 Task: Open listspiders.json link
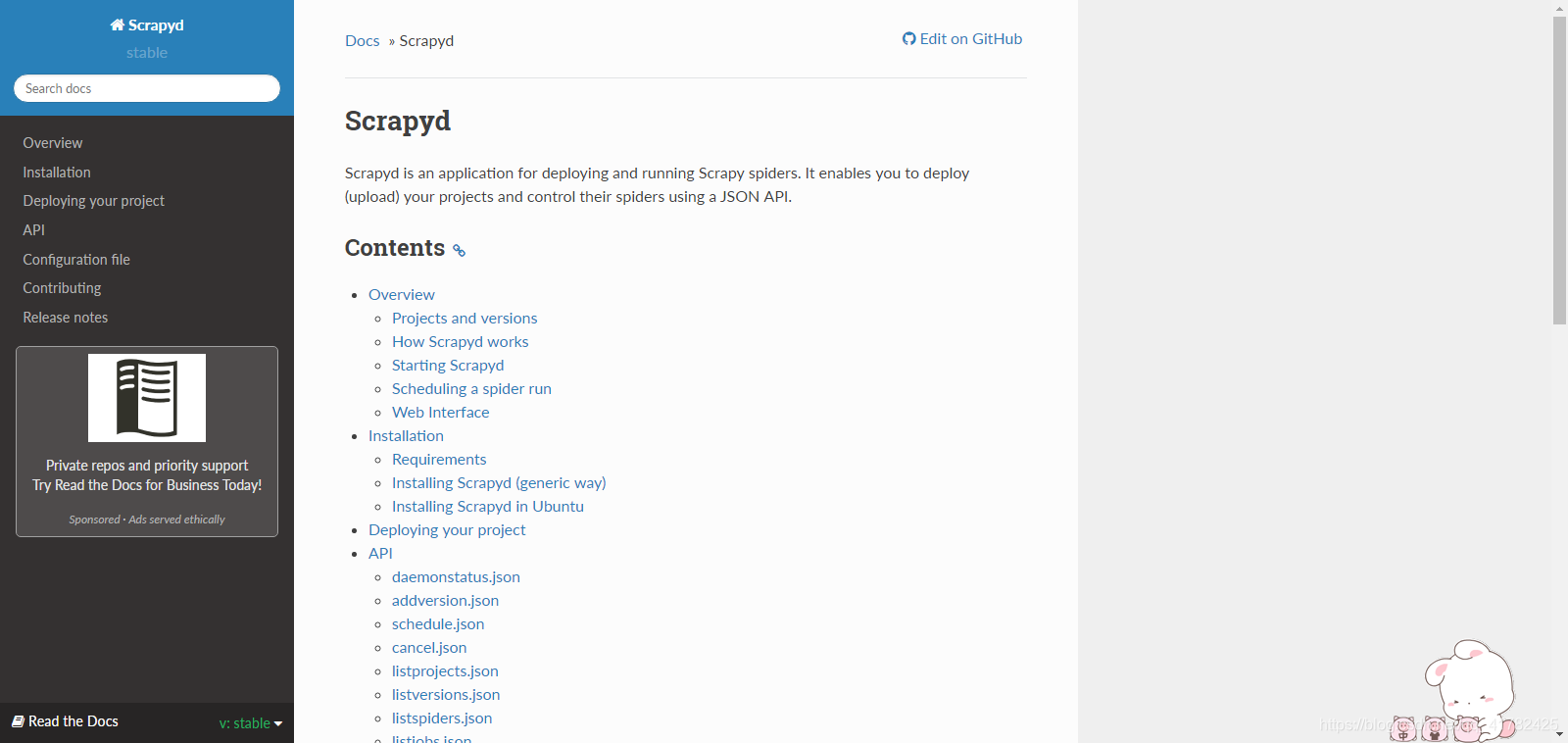442,718
